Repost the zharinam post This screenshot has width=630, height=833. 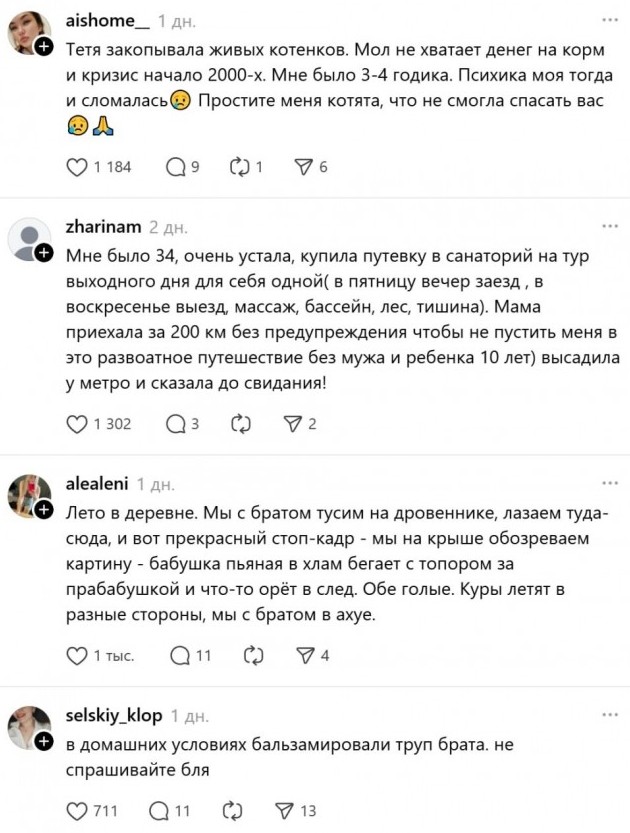point(240,424)
